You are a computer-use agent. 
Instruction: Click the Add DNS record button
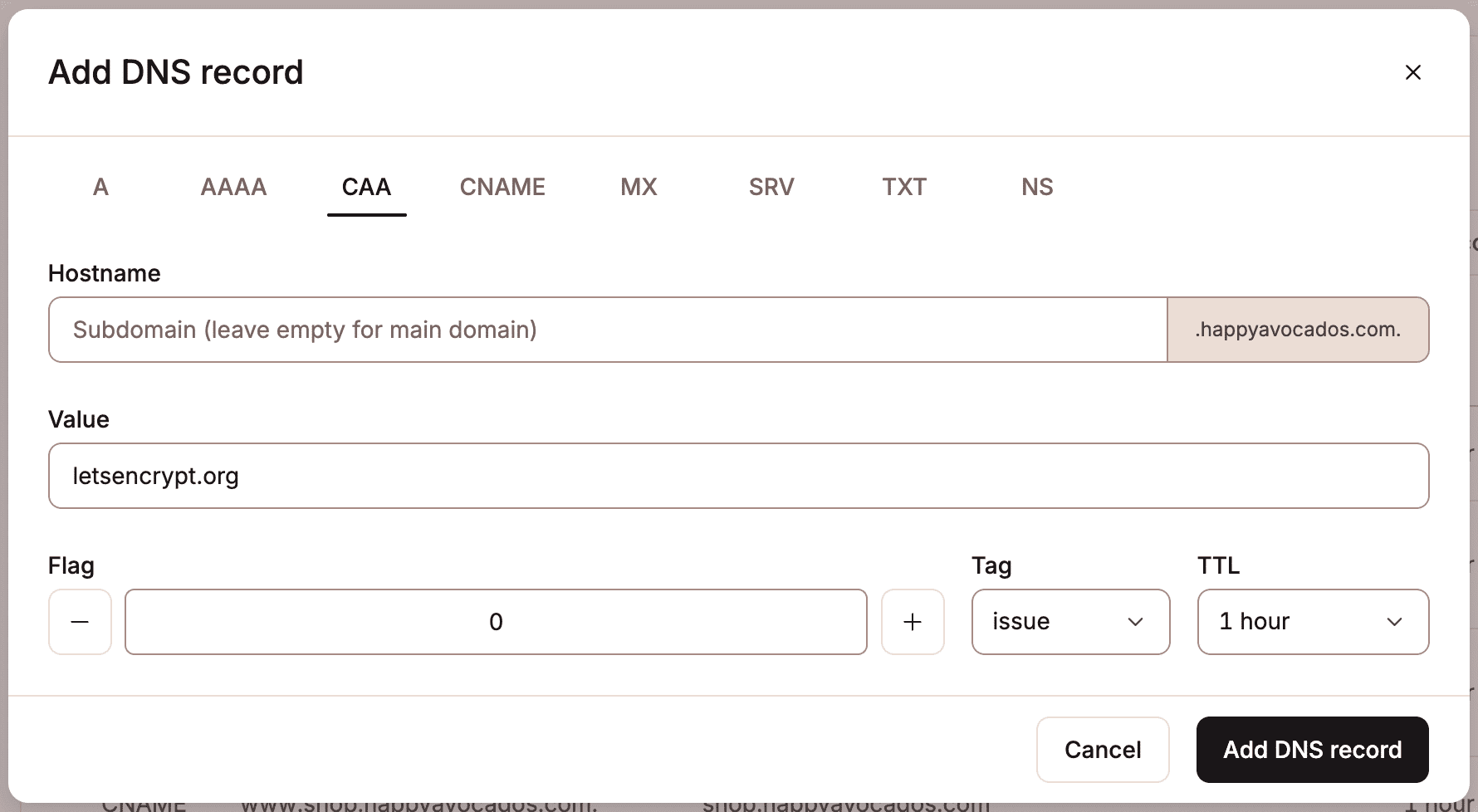pos(1311,750)
